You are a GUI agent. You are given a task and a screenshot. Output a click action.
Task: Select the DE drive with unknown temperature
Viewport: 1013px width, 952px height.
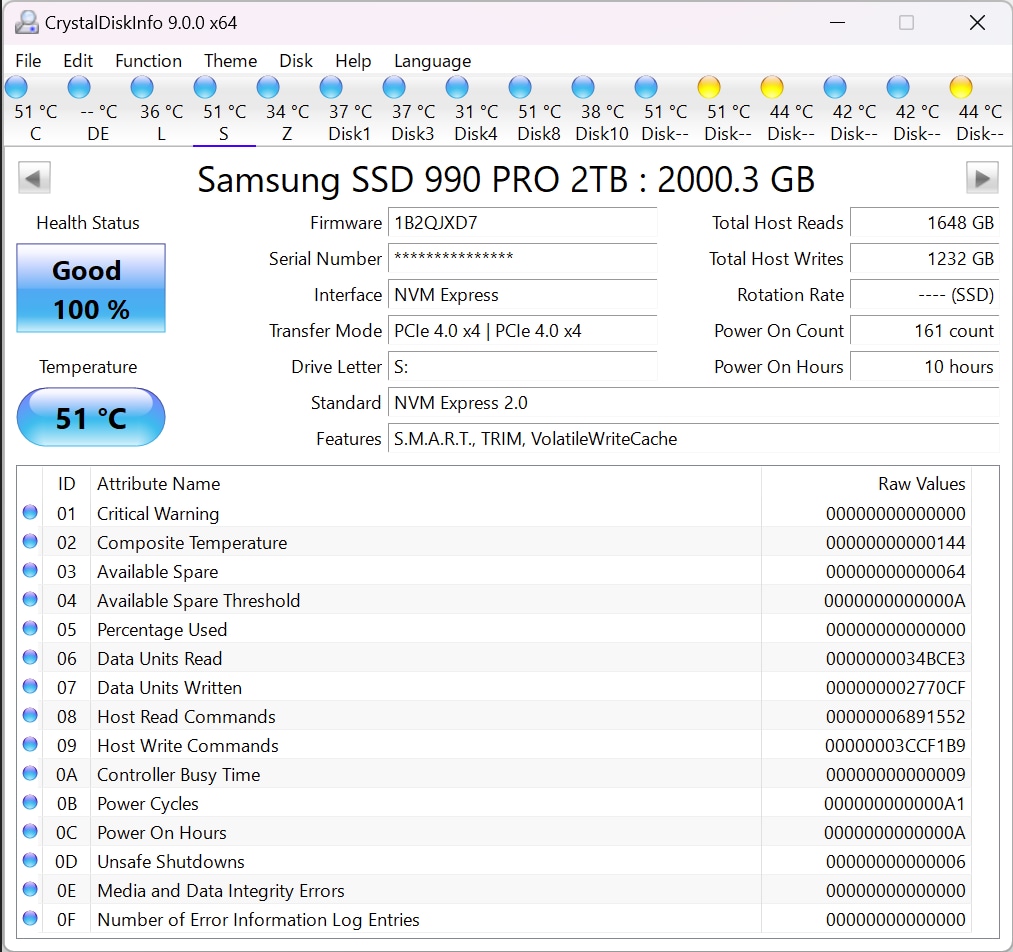[x=79, y=88]
